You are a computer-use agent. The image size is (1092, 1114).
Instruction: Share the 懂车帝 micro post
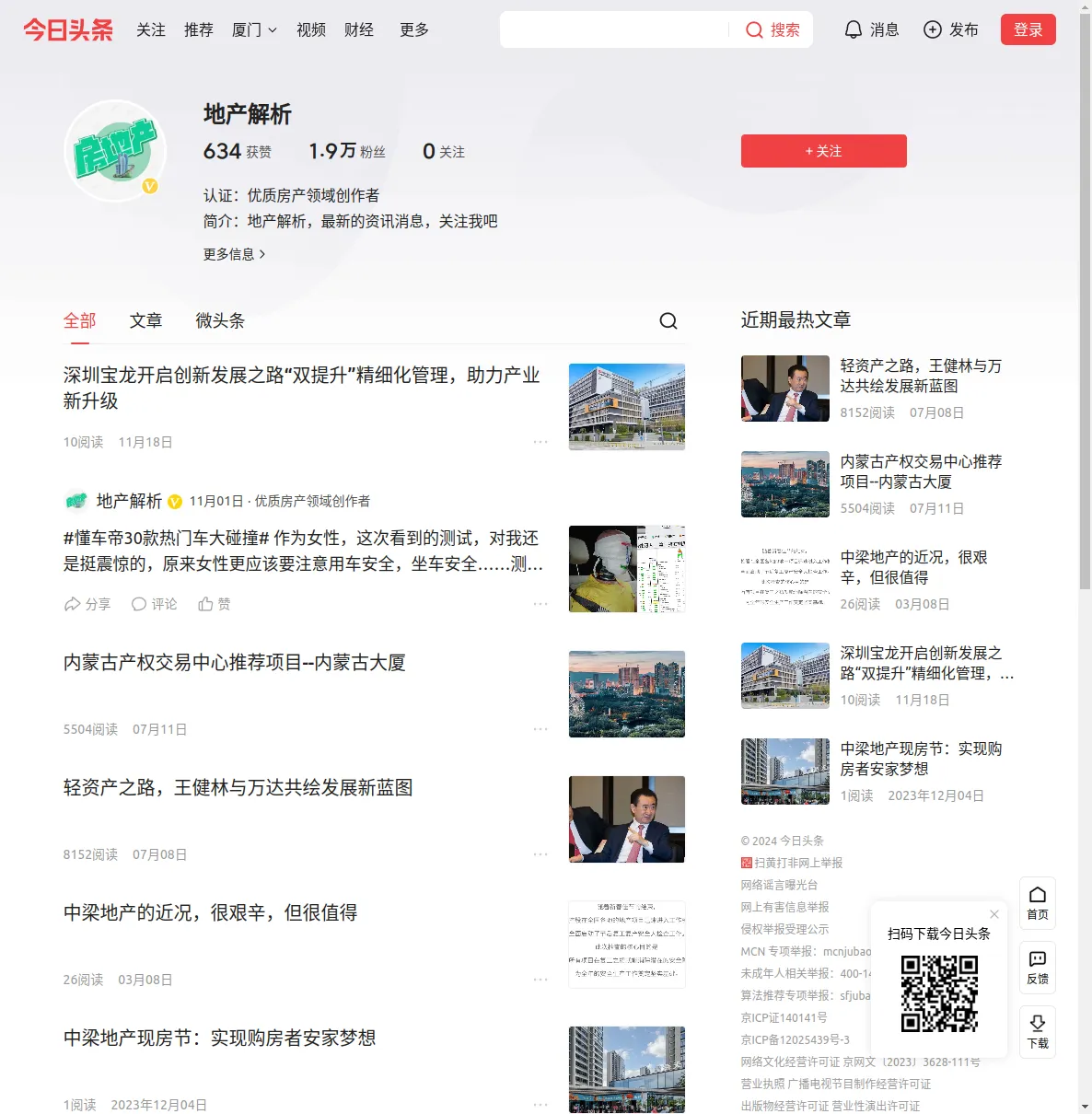[x=87, y=604]
